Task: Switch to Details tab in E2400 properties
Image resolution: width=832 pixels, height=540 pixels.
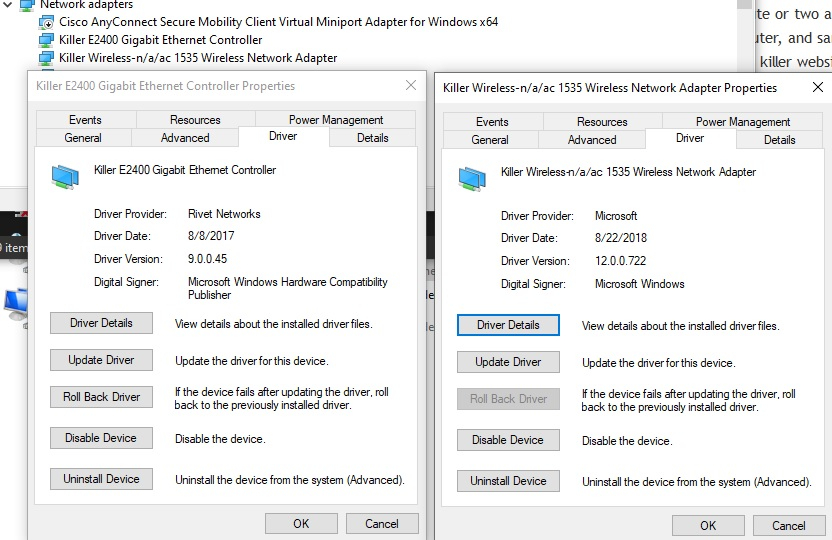Action: point(372,138)
